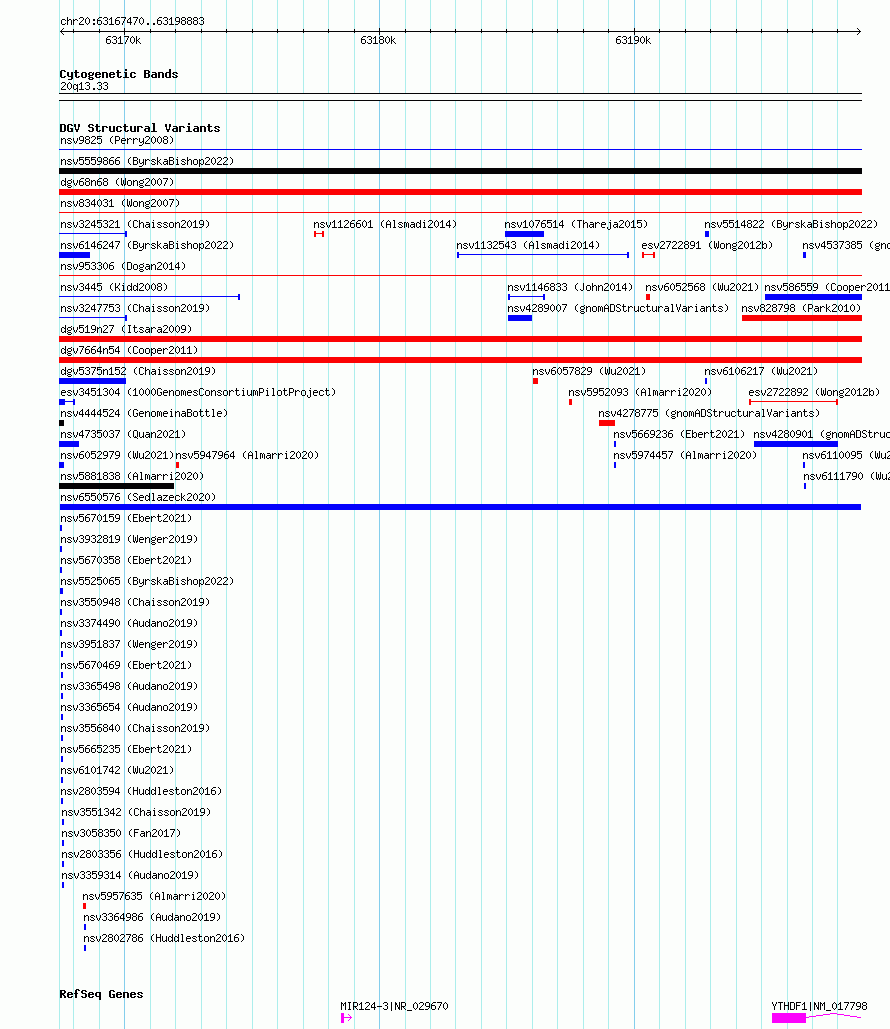Open nsv1126601 (Alsmadi2014) variant label

pos(385,224)
